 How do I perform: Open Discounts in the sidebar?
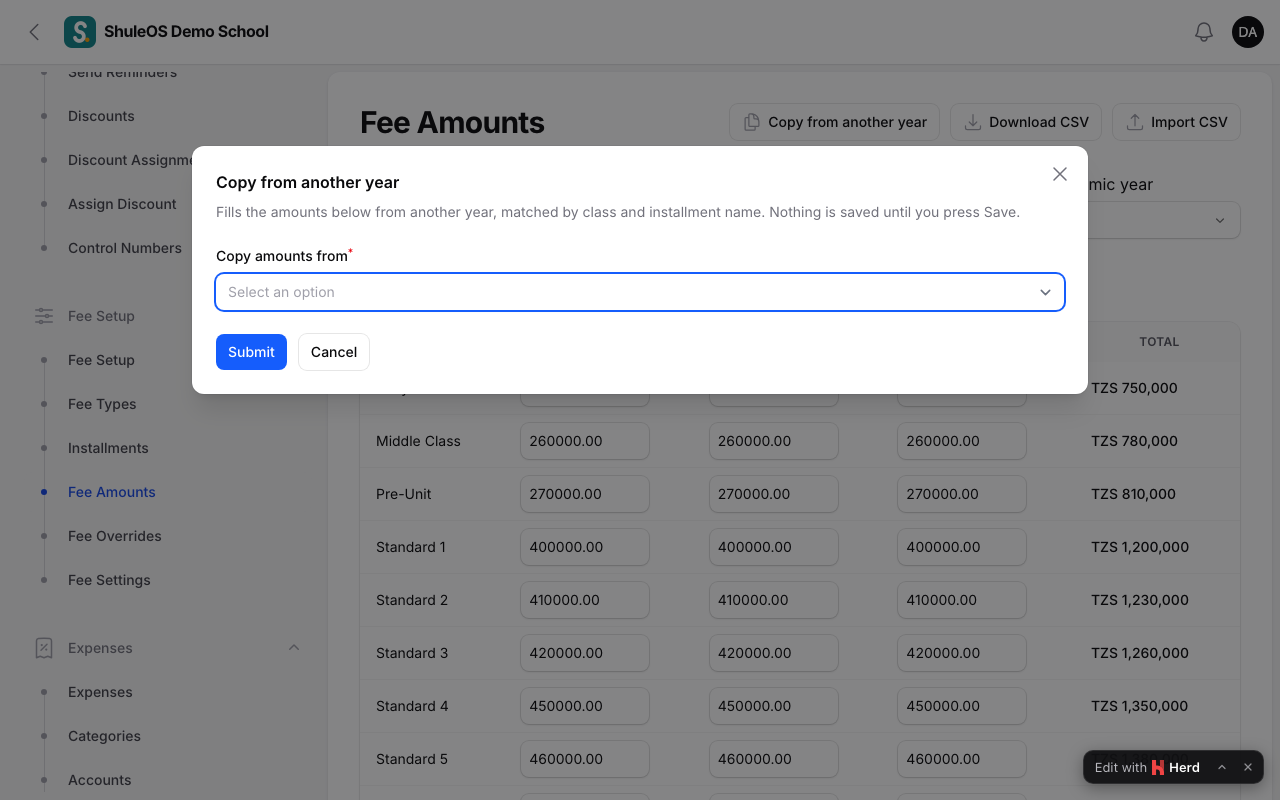[101, 116]
